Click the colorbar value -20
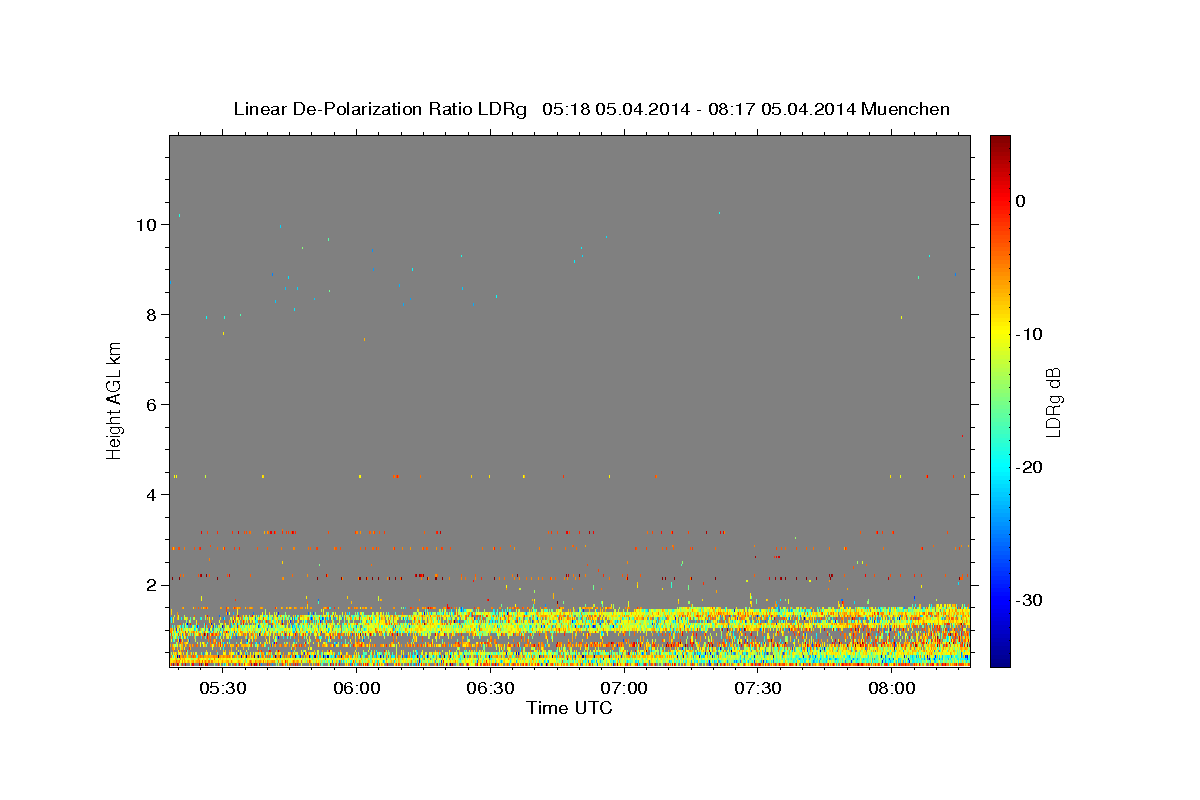The image size is (1200, 800). click(1030, 467)
